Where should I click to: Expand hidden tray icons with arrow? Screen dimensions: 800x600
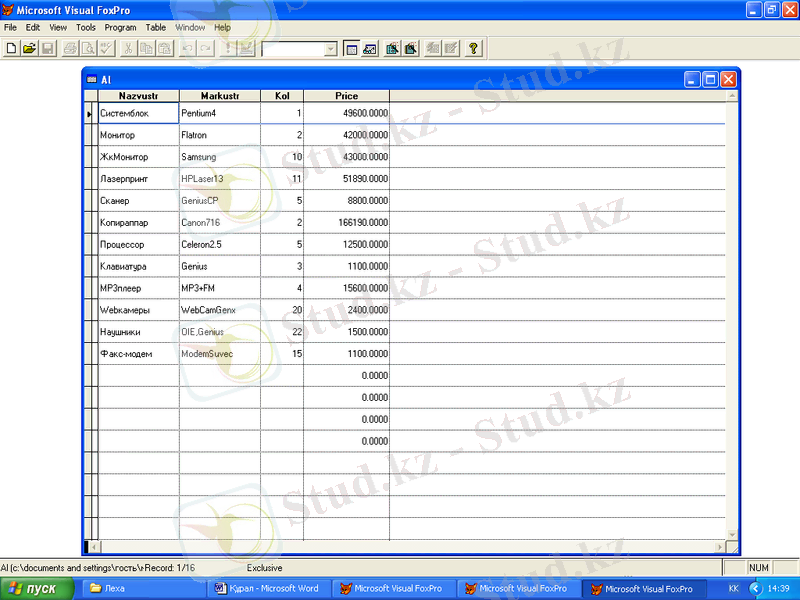[755, 589]
